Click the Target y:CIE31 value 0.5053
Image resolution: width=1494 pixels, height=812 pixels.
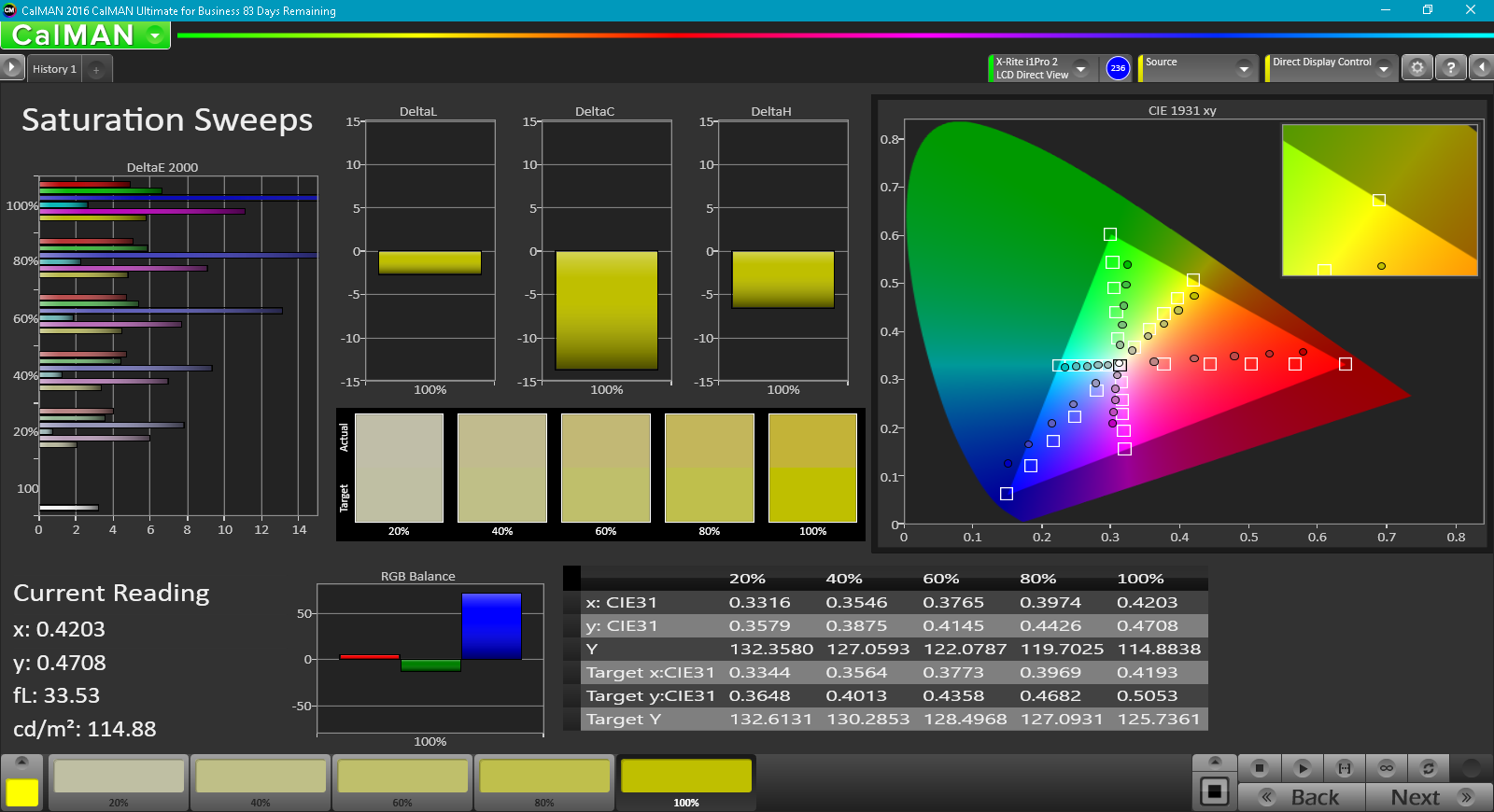(x=1147, y=696)
